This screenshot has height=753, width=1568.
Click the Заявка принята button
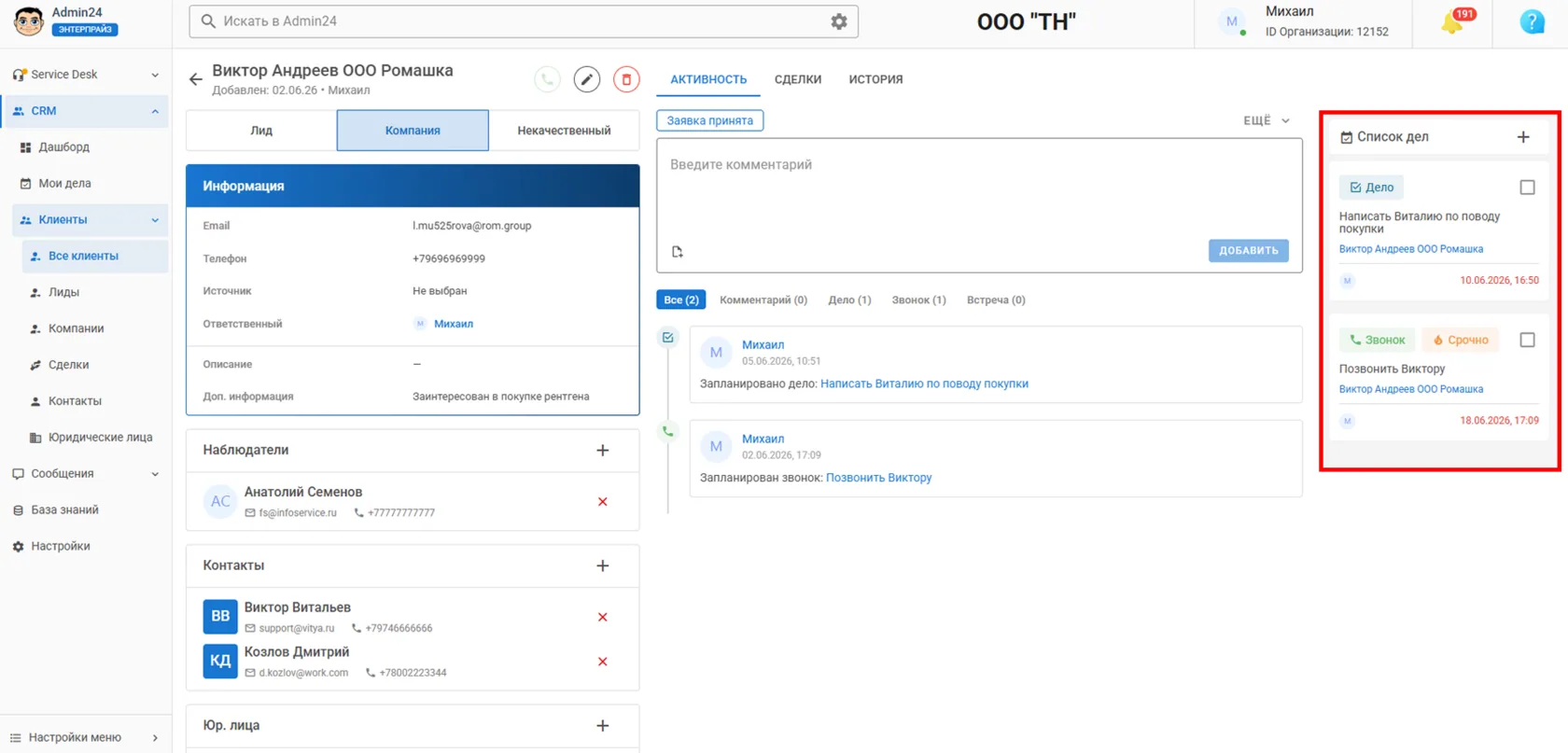[x=710, y=120]
